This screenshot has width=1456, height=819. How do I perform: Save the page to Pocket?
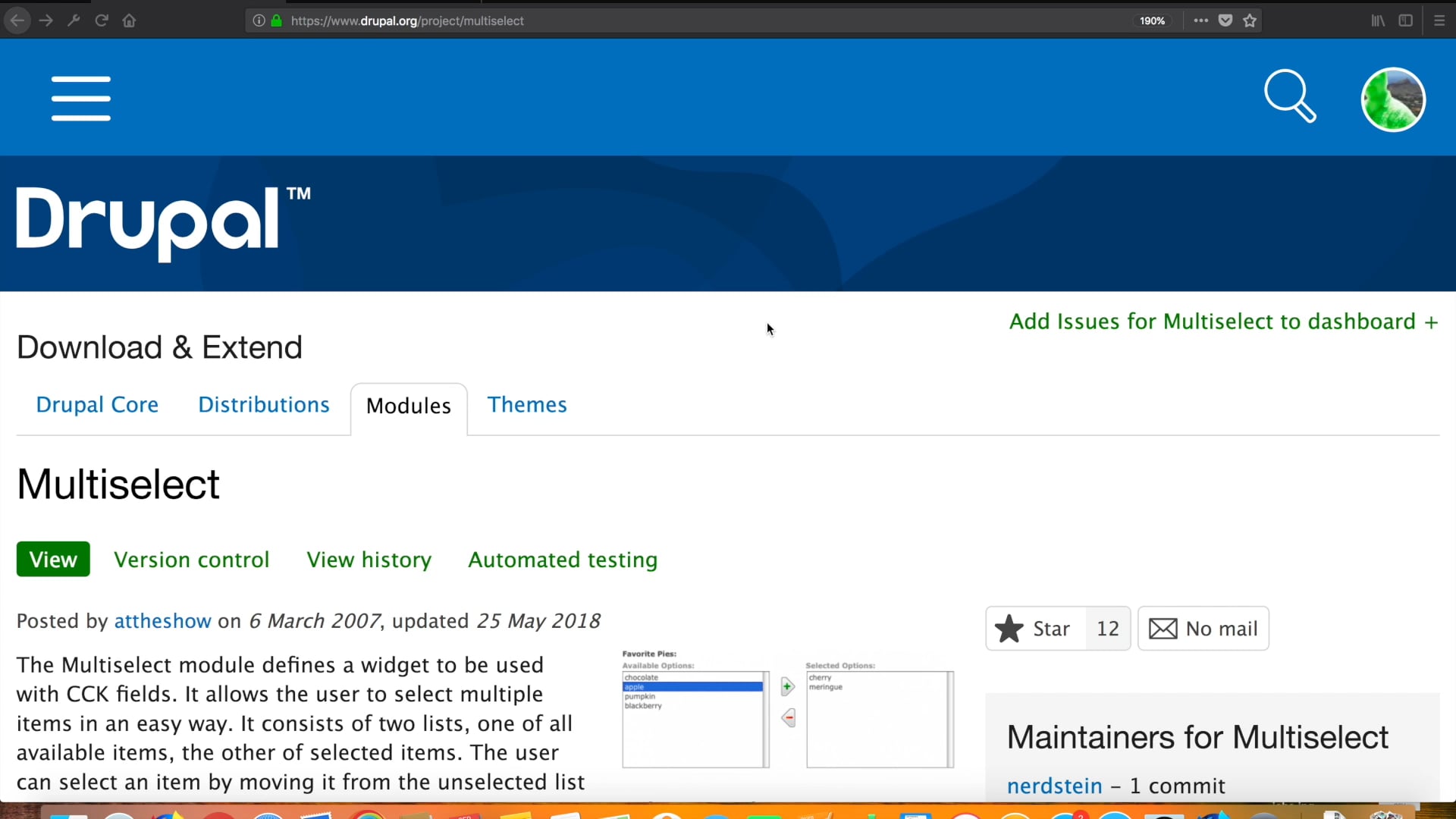coord(1225,20)
